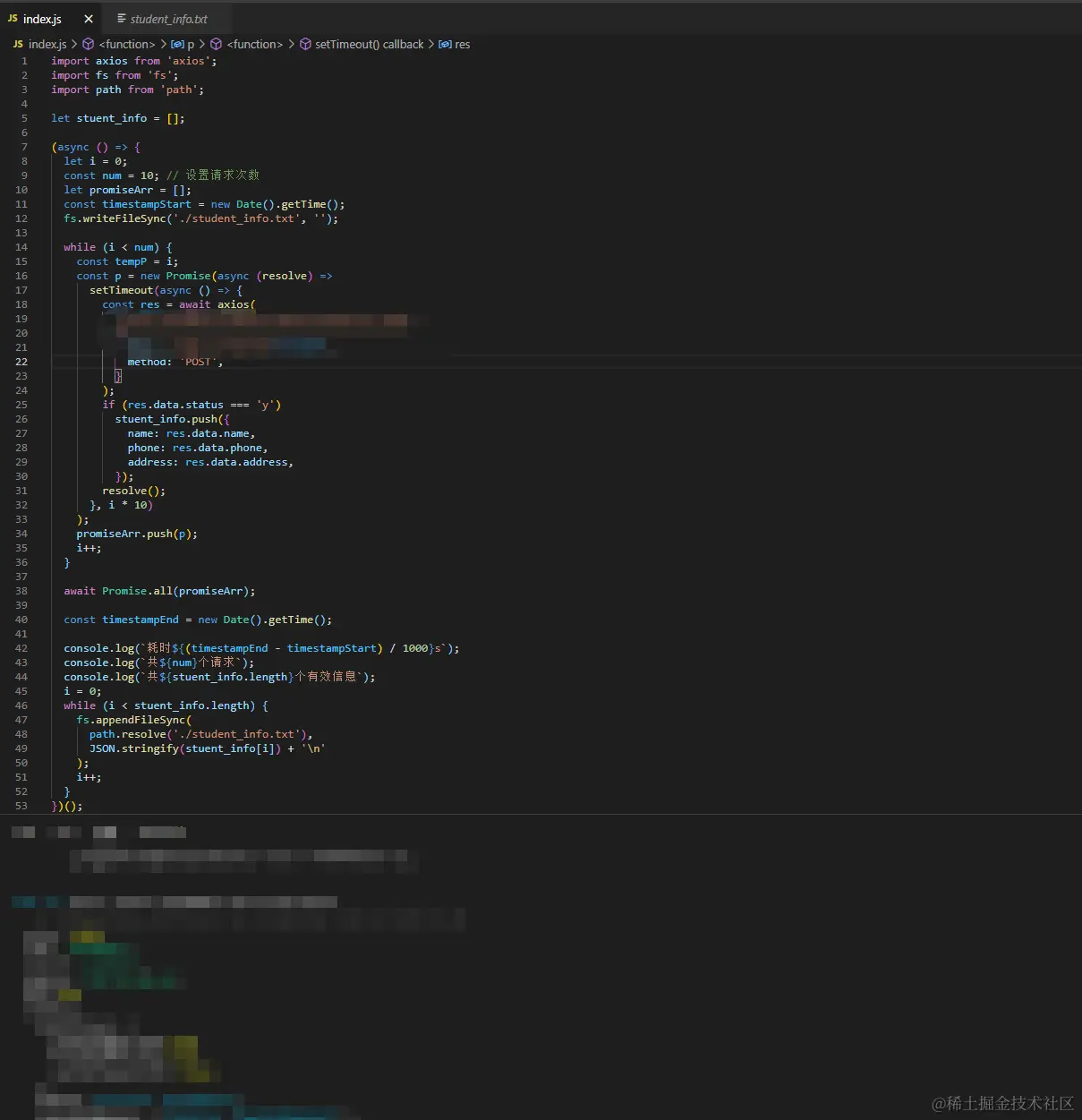
Task: Click the variable icon before 'res' breadcrumb
Action: (445, 44)
